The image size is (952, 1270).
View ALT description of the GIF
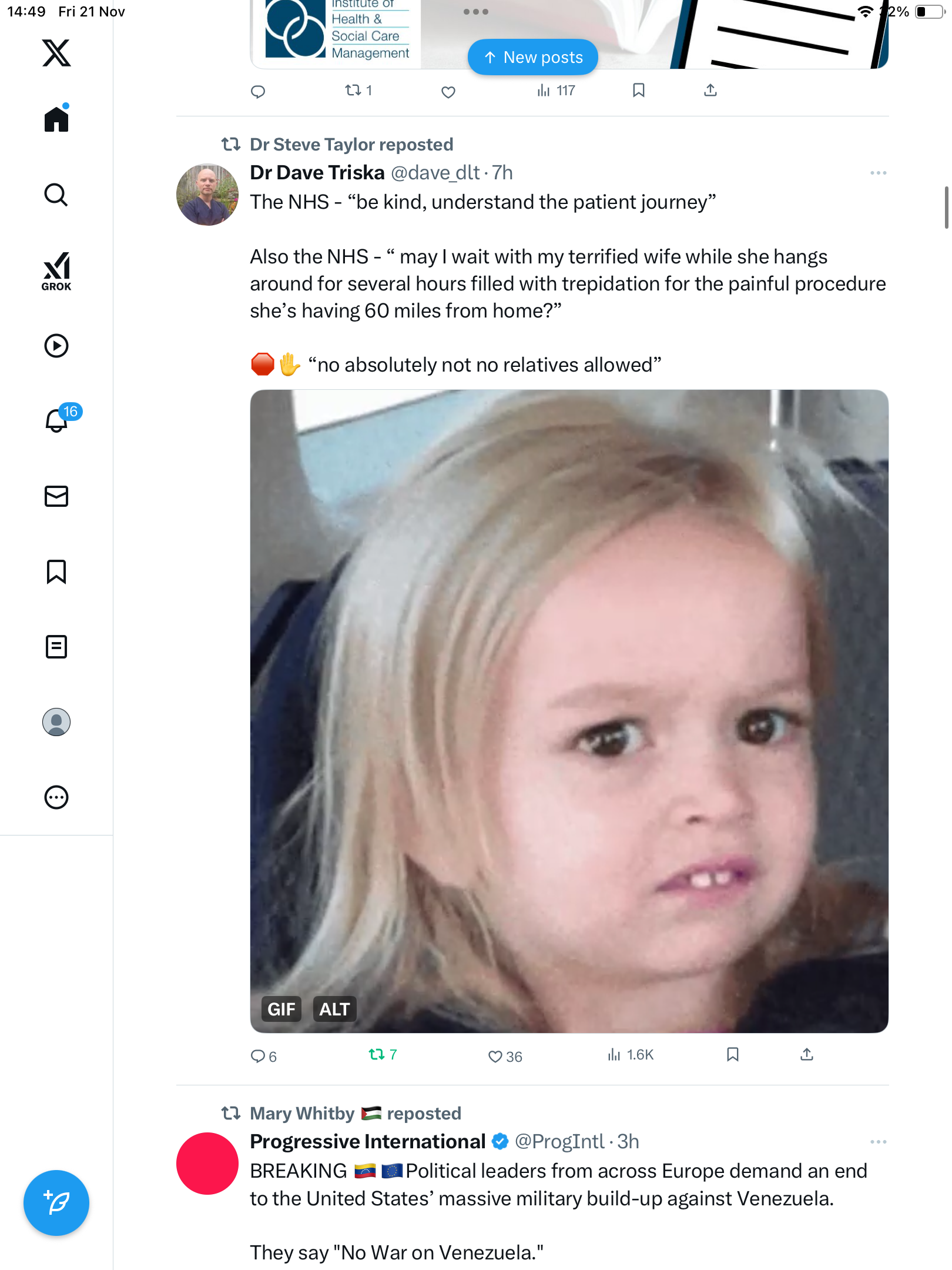point(334,1009)
